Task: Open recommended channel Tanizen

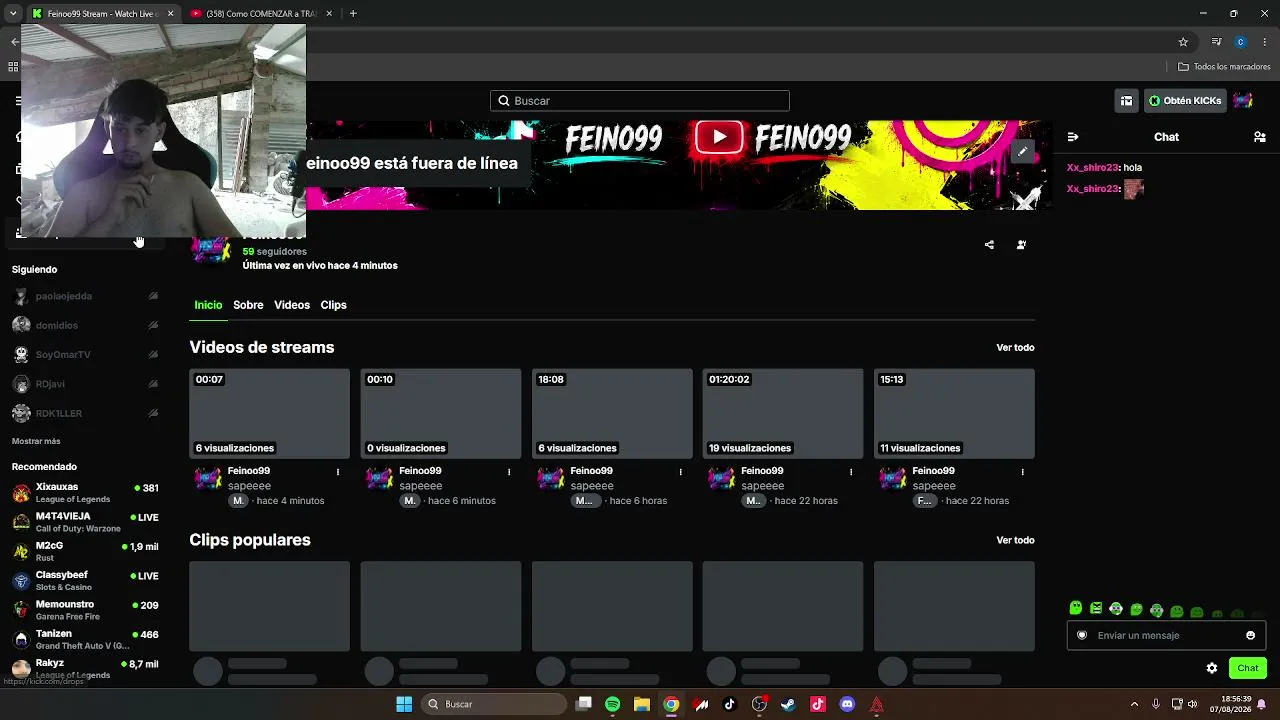Action: (85, 639)
